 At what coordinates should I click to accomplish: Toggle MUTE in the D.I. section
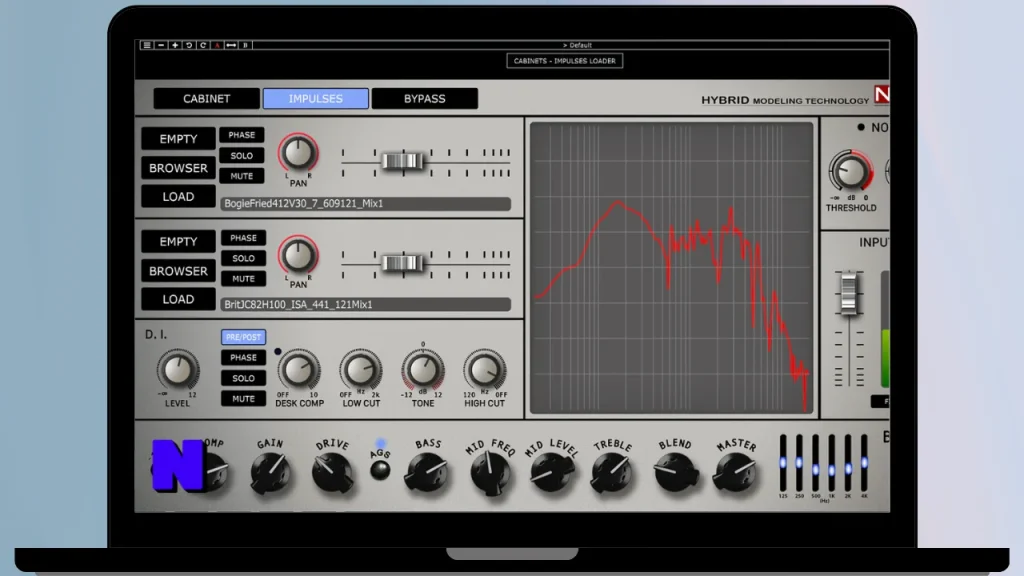(x=243, y=399)
